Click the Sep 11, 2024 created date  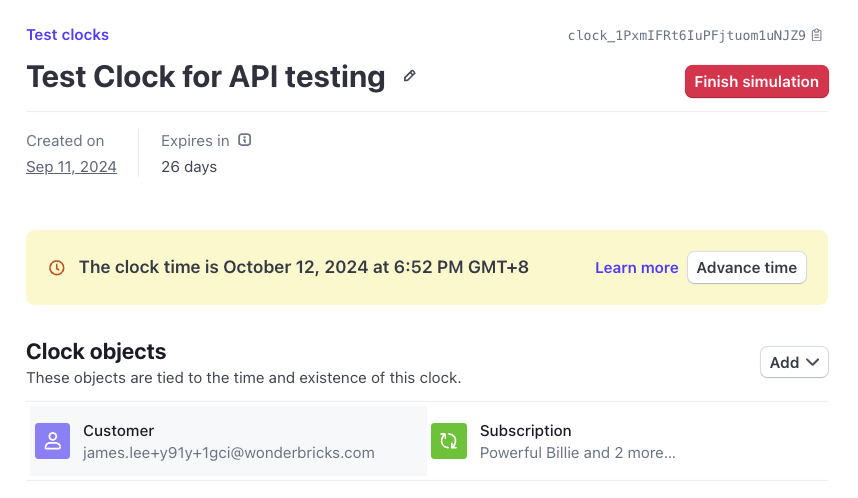point(72,167)
